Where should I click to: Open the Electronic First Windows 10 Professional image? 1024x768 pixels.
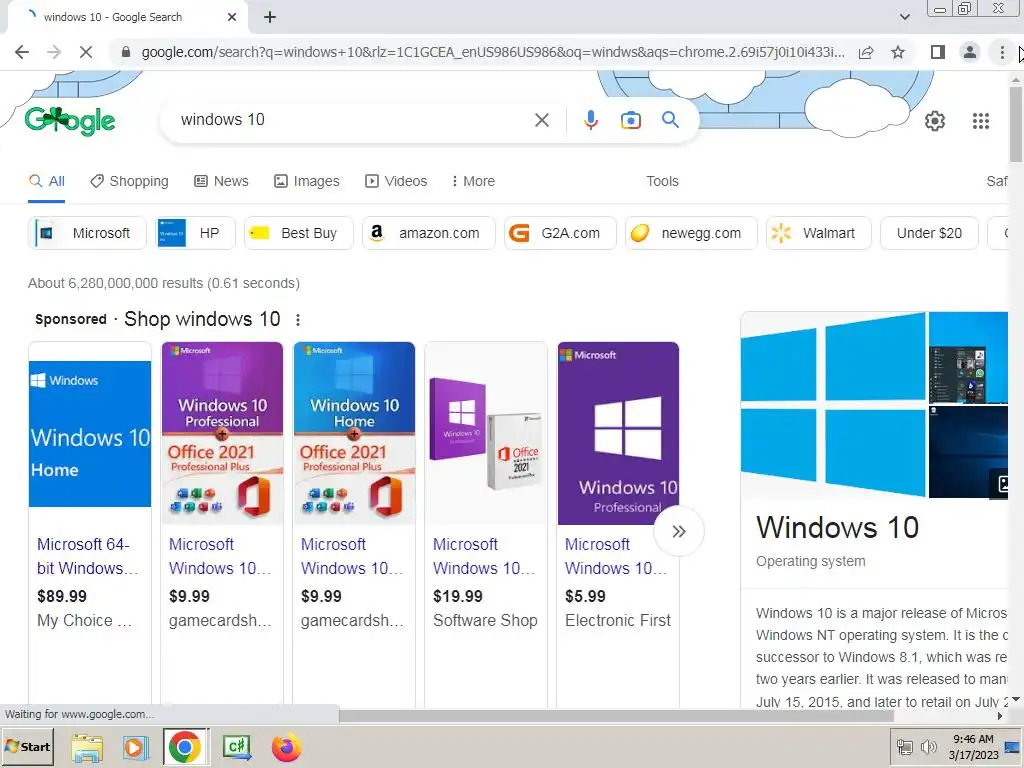pyautogui.click(x=618, y=433)
